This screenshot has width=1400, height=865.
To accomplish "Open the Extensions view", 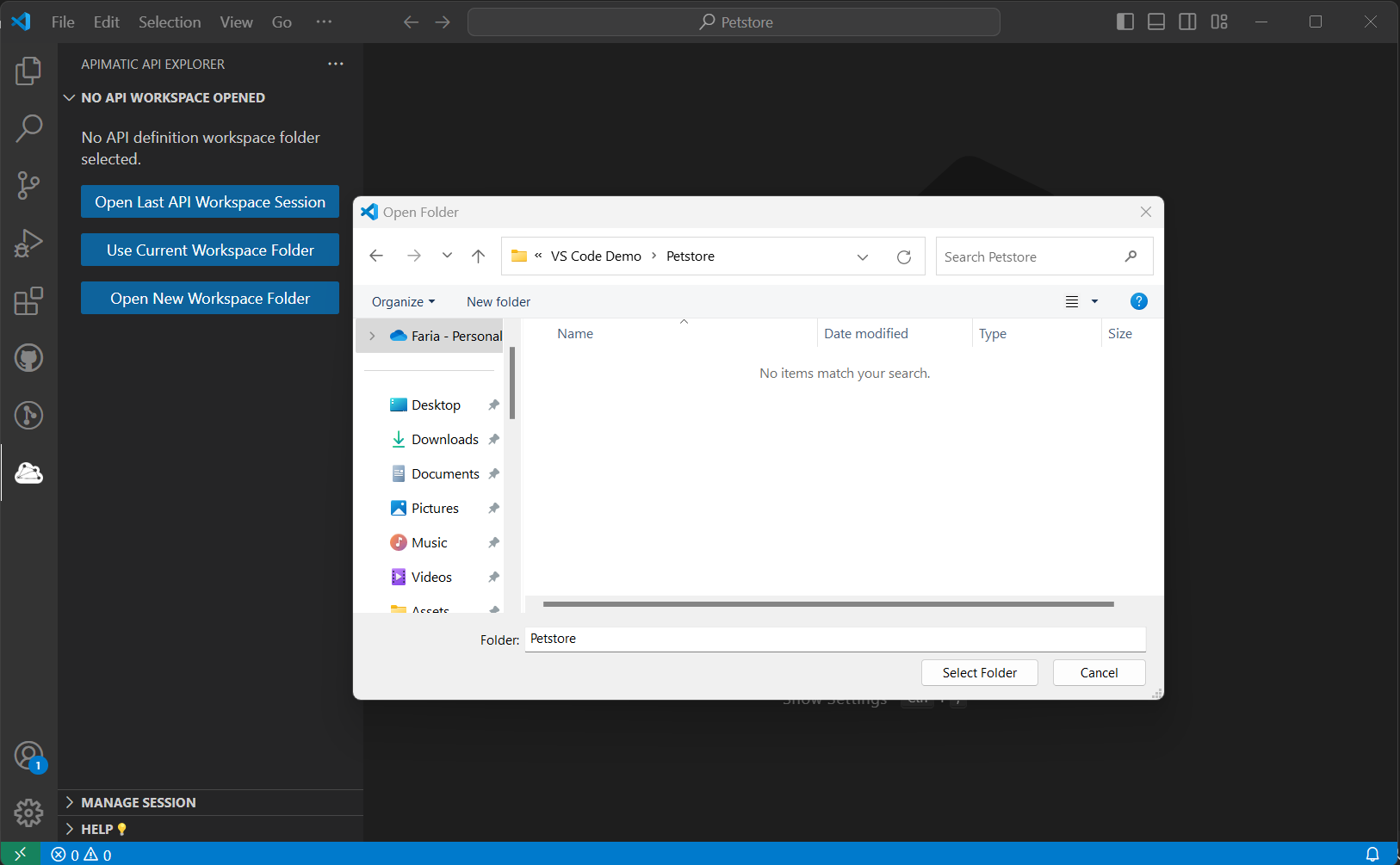I will click(x=28, y=301).
